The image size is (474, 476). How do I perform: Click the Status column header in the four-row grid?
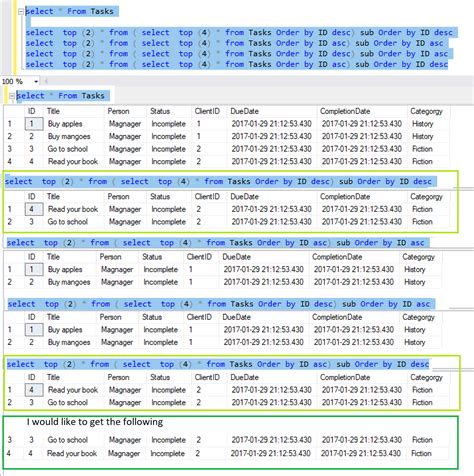tap(160, 111)
